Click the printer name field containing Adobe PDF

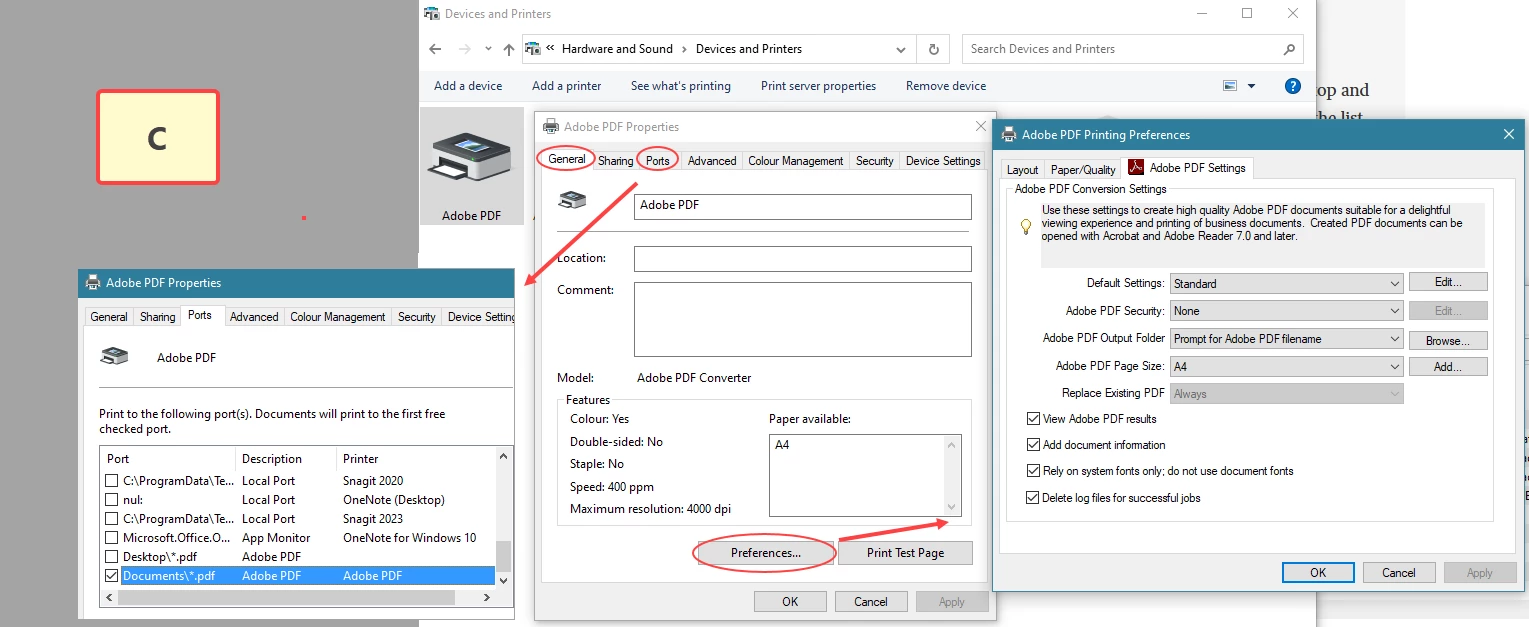[x=803, y=206]
